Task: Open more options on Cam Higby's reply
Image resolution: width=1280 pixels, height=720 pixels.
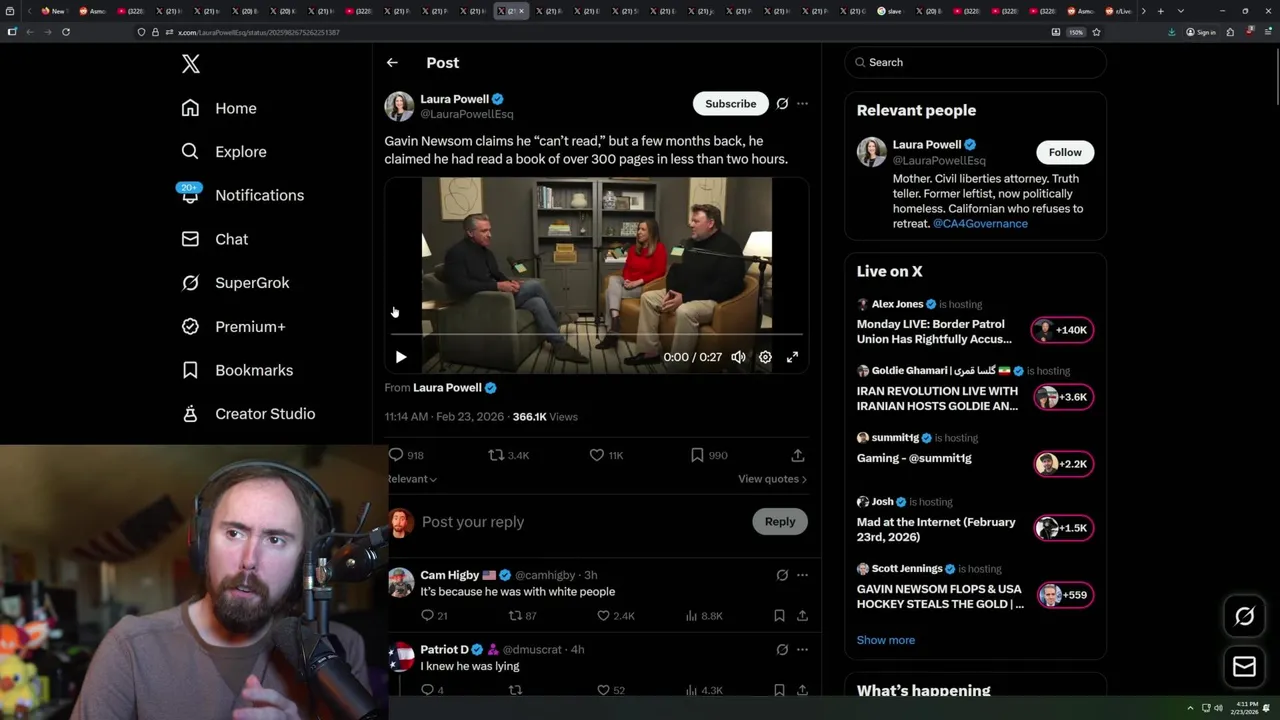Action: [x=802, y=575]
